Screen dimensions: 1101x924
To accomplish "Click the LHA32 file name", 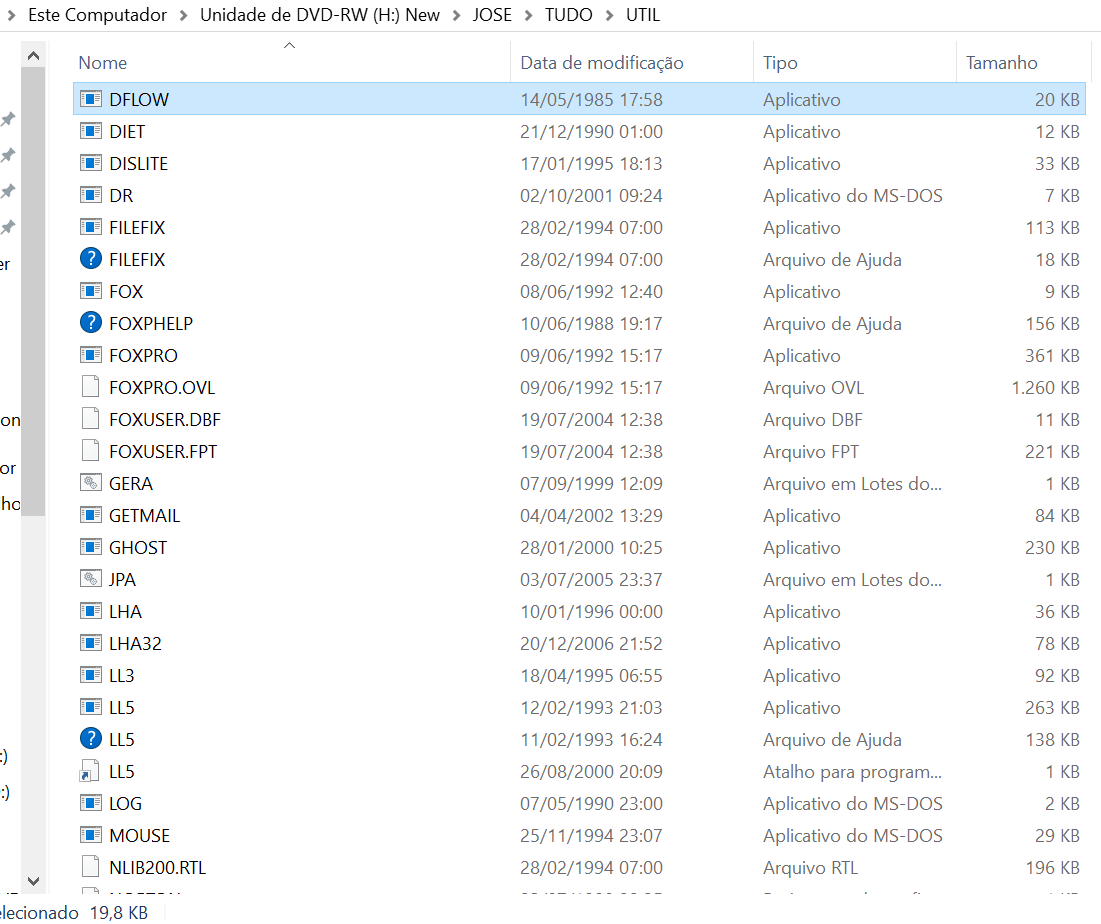I will click(x=136, y=643).
